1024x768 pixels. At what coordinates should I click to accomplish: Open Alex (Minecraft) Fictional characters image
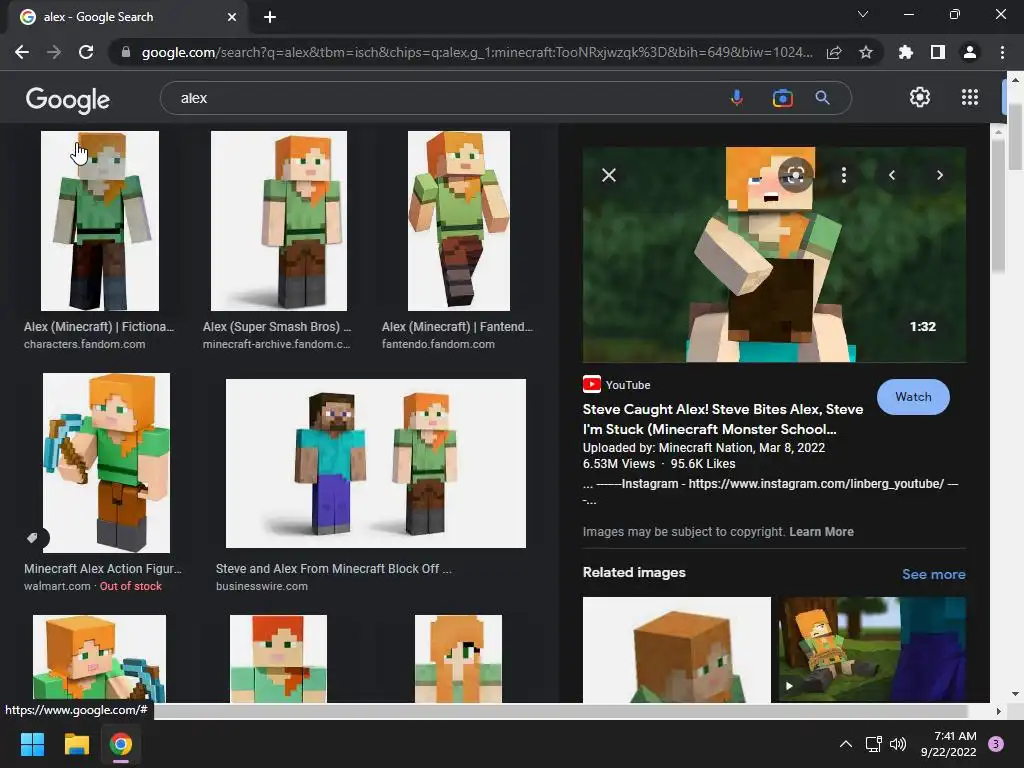100,221
